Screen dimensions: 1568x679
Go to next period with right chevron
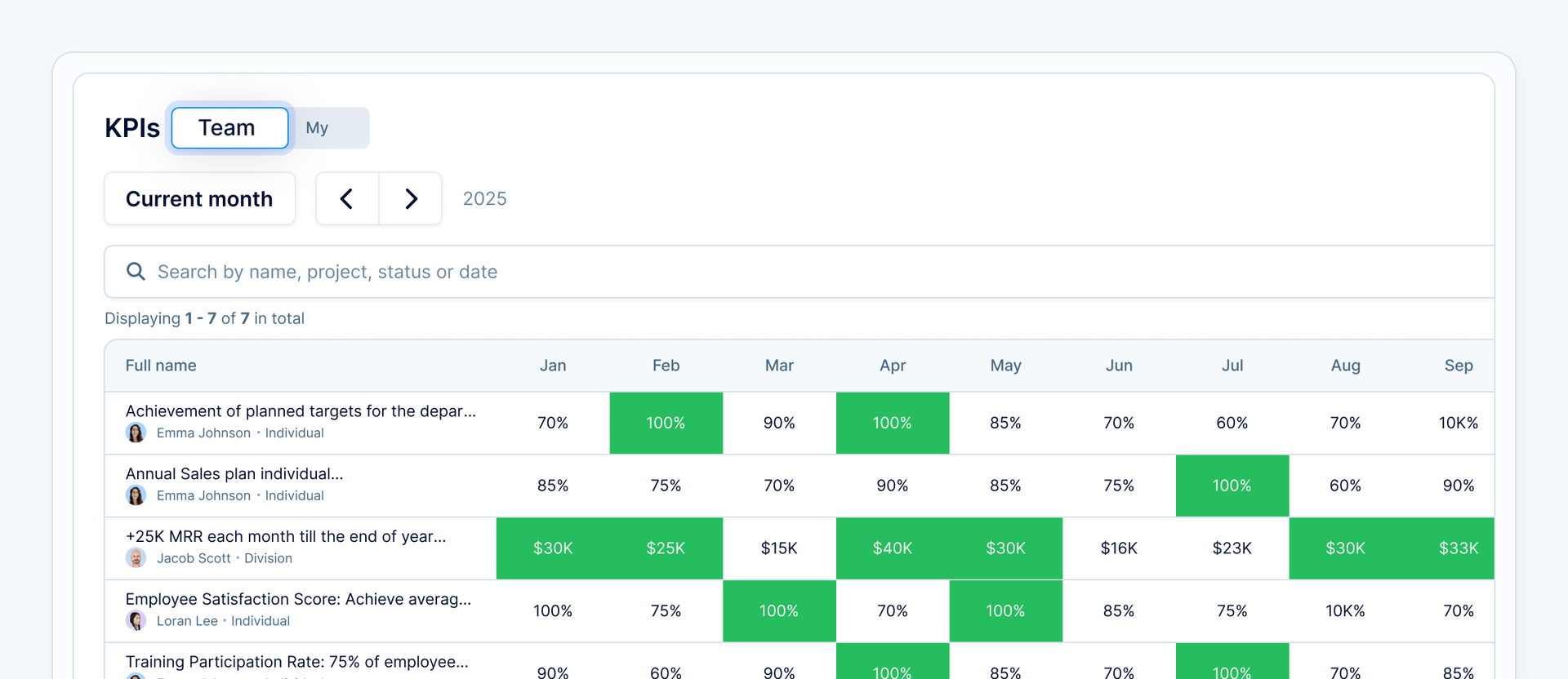coord(411,198)
